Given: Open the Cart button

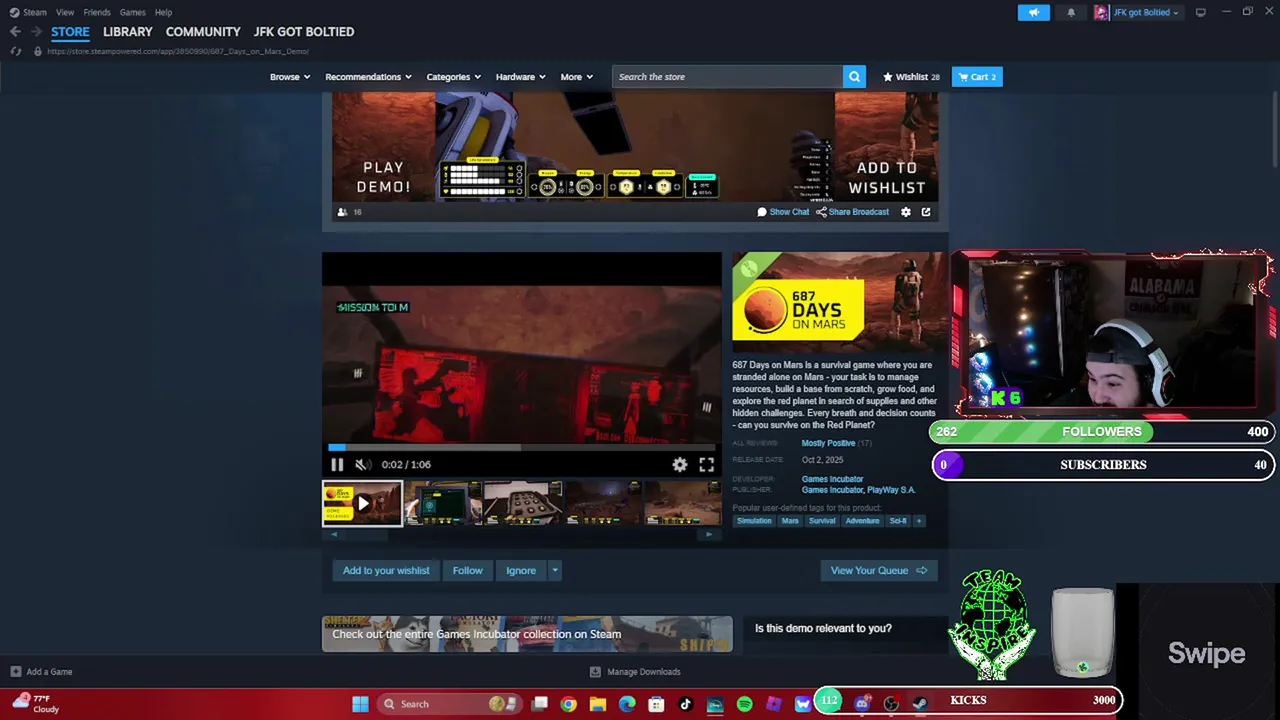Looking at the screenshot, I should pos(977,77).
